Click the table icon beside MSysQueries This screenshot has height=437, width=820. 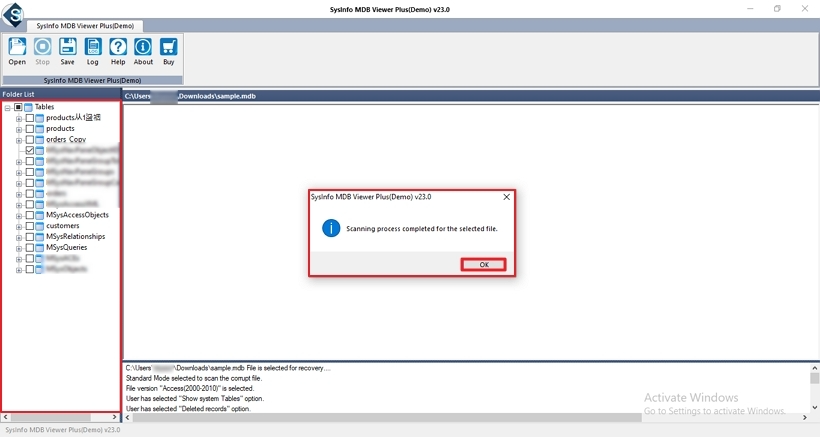pyautogui.click(x=40, y=248)
